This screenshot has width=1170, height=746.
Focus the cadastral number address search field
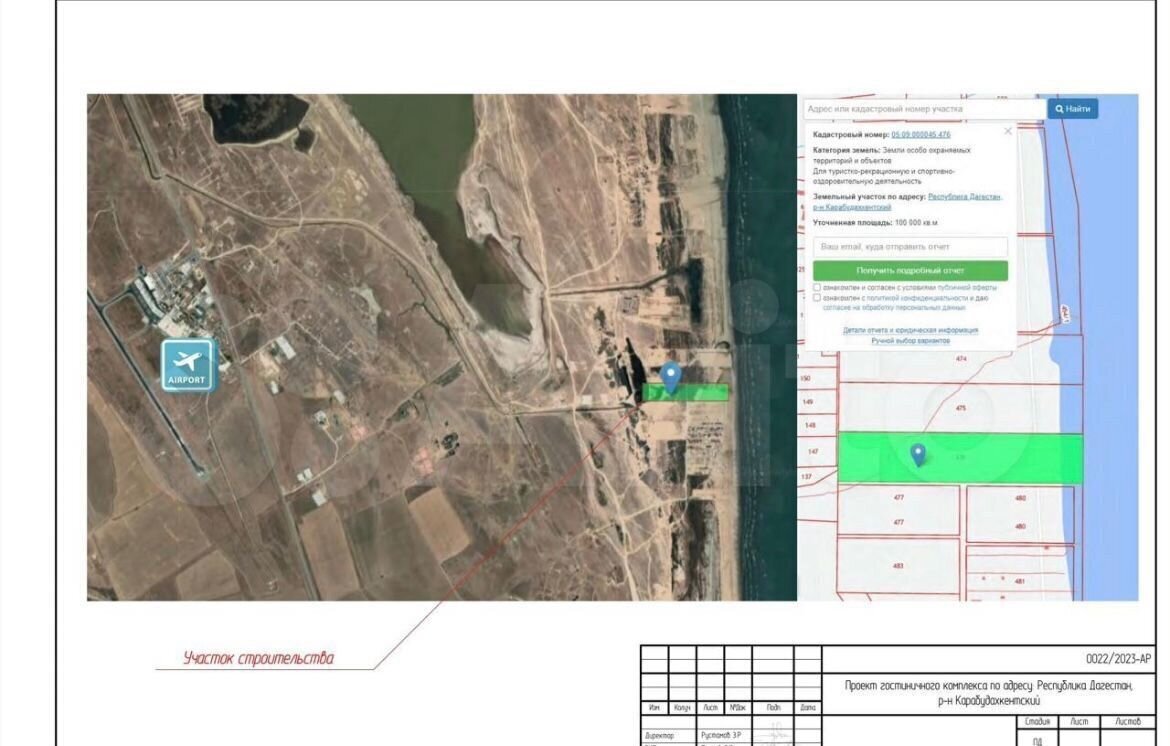click(925, 109)
